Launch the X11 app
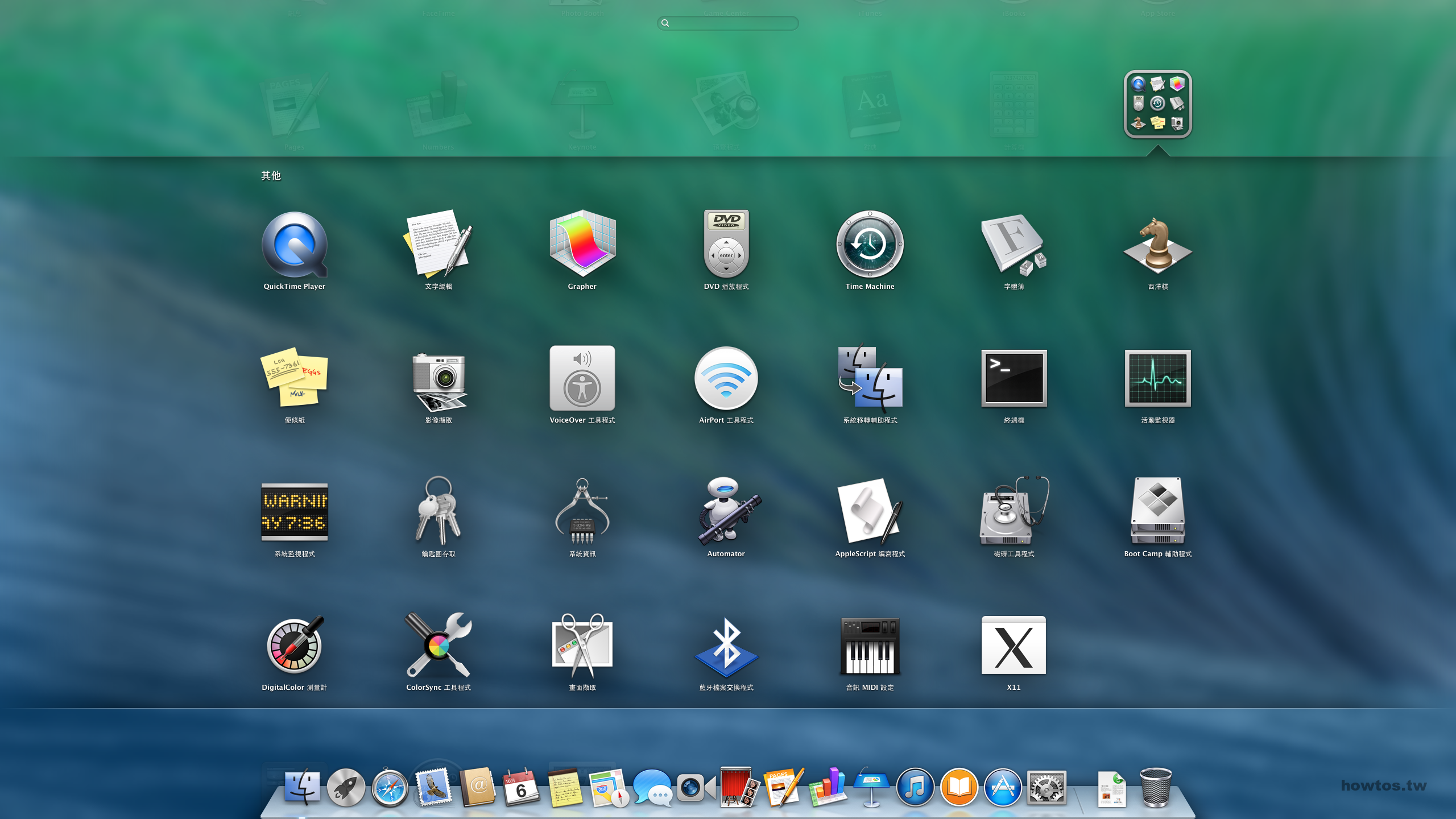 click(1014, 645)
